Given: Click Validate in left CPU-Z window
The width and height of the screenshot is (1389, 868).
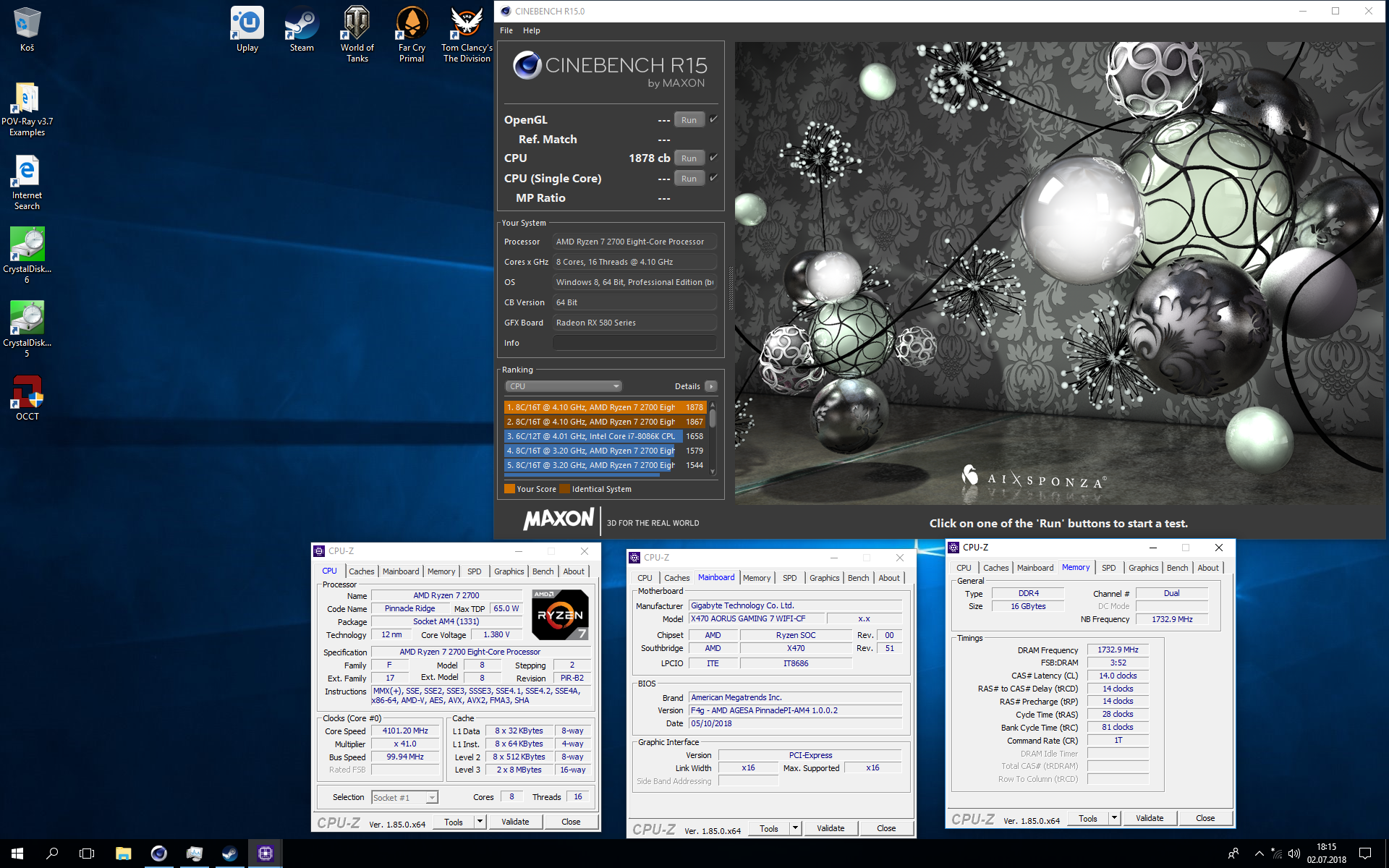Looking at the screenshot, I should coord(515,822).
